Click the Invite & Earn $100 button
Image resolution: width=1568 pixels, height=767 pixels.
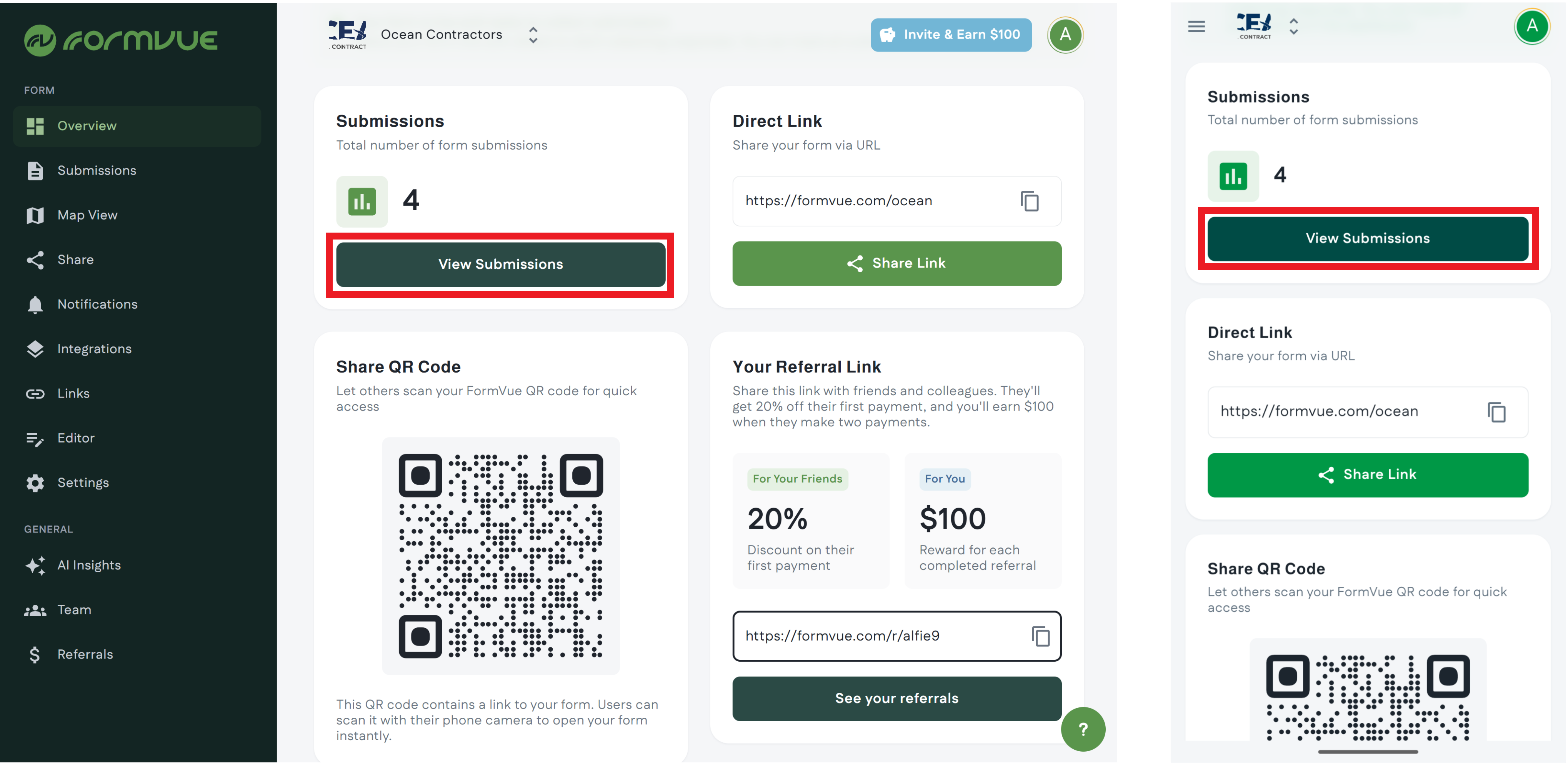point(951,35)
